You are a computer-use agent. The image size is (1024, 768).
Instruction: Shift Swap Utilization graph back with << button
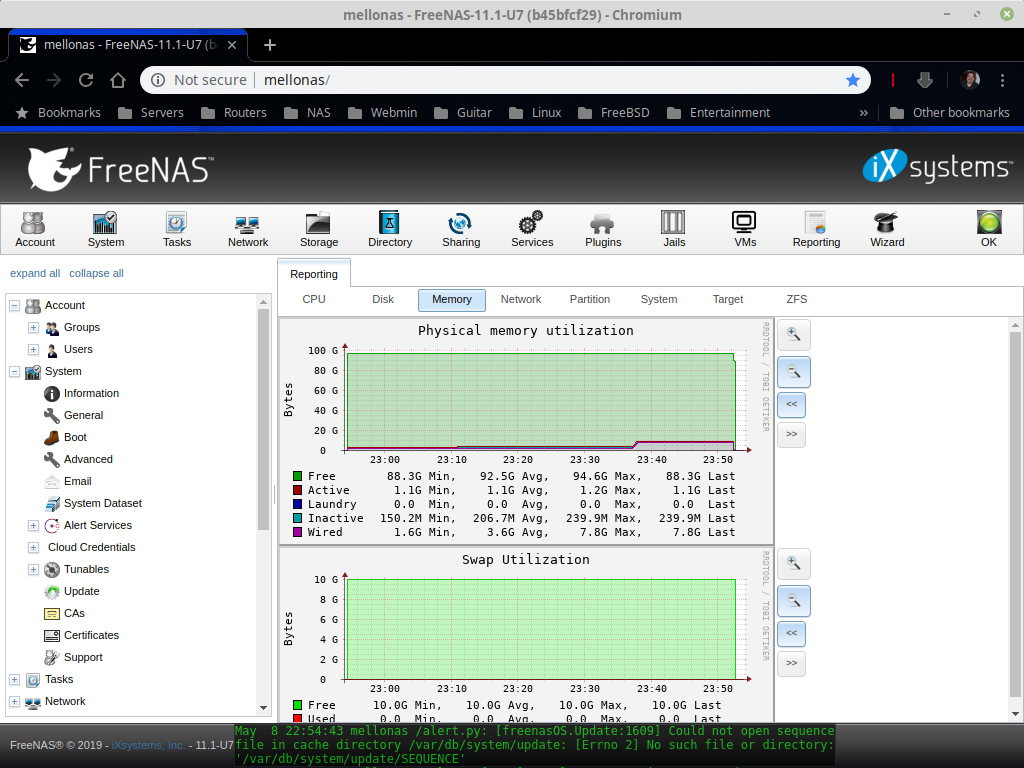(x=792, y=633)
